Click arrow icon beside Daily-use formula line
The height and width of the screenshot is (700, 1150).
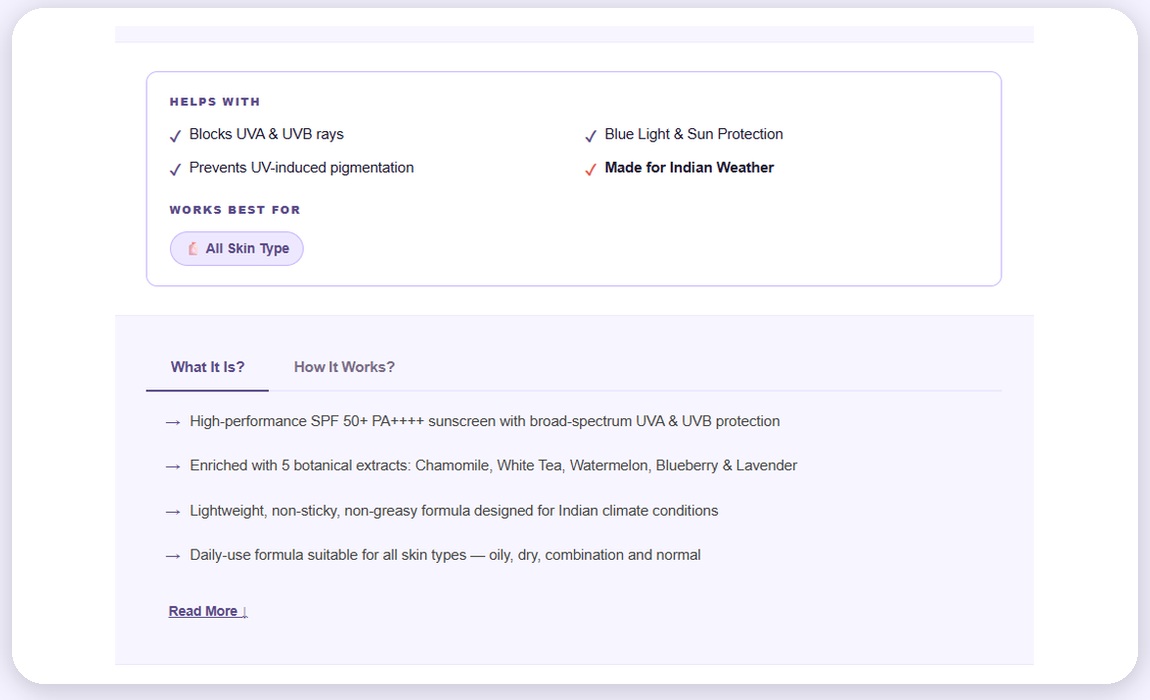pos(173,556)
